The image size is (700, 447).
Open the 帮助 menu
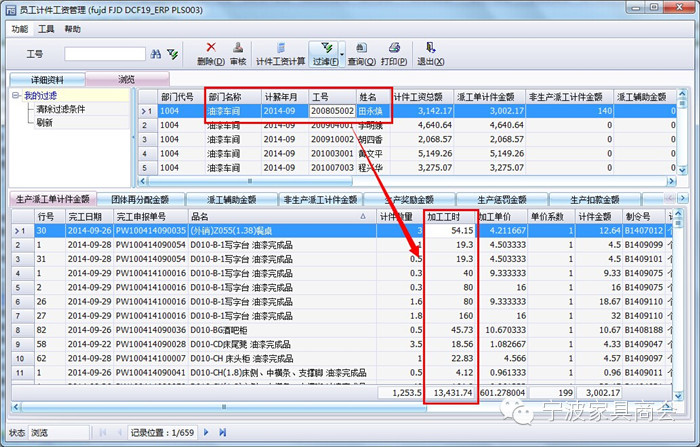pos(72,29)
